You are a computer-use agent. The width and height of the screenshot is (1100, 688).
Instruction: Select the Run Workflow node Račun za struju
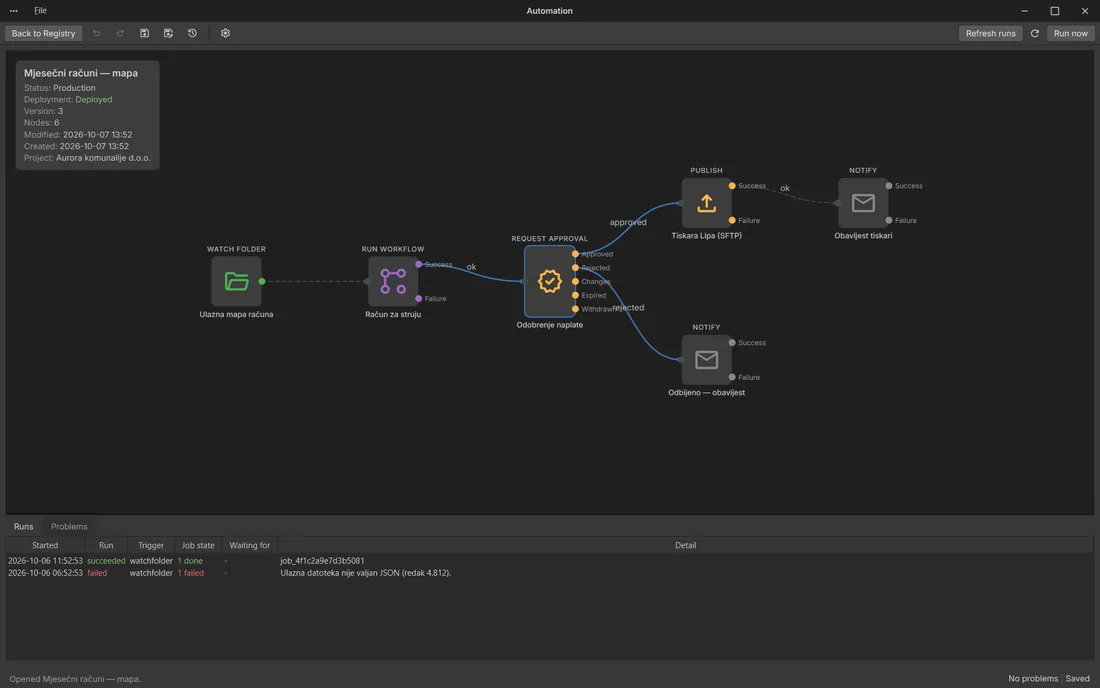tap(393, 281)
